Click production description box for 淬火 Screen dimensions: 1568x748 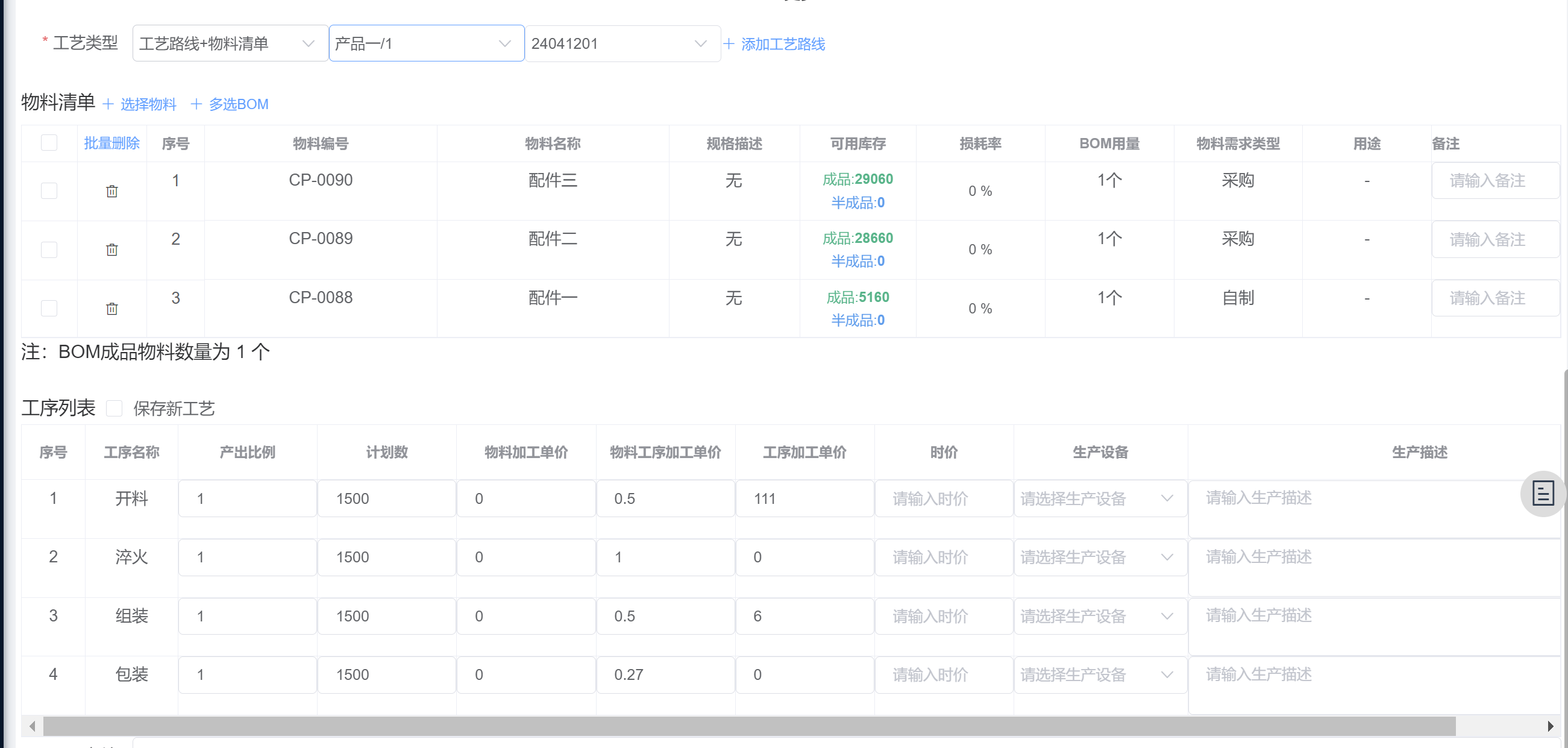[x=1375, y=567]
